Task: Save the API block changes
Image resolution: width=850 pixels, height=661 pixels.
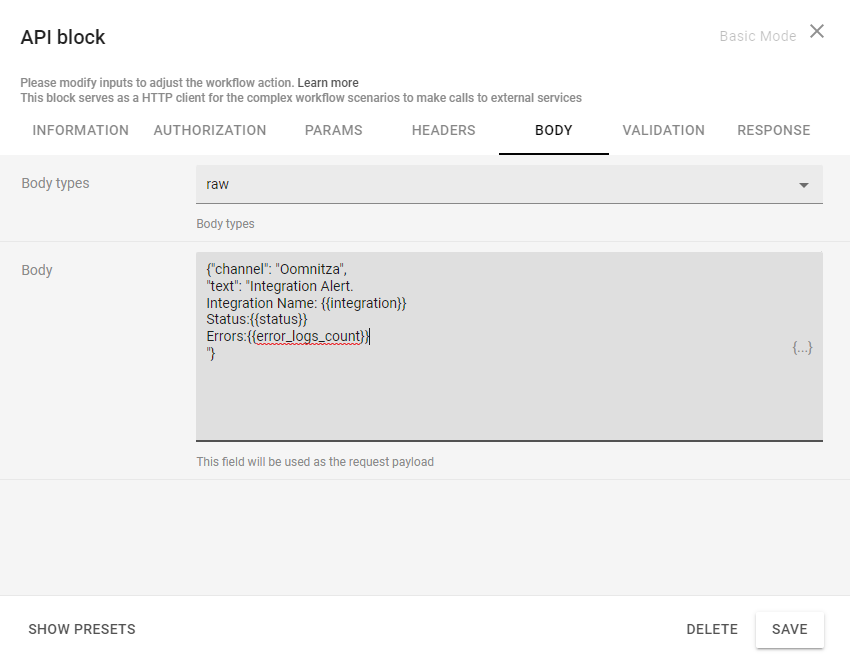Action: coord(789,629)
